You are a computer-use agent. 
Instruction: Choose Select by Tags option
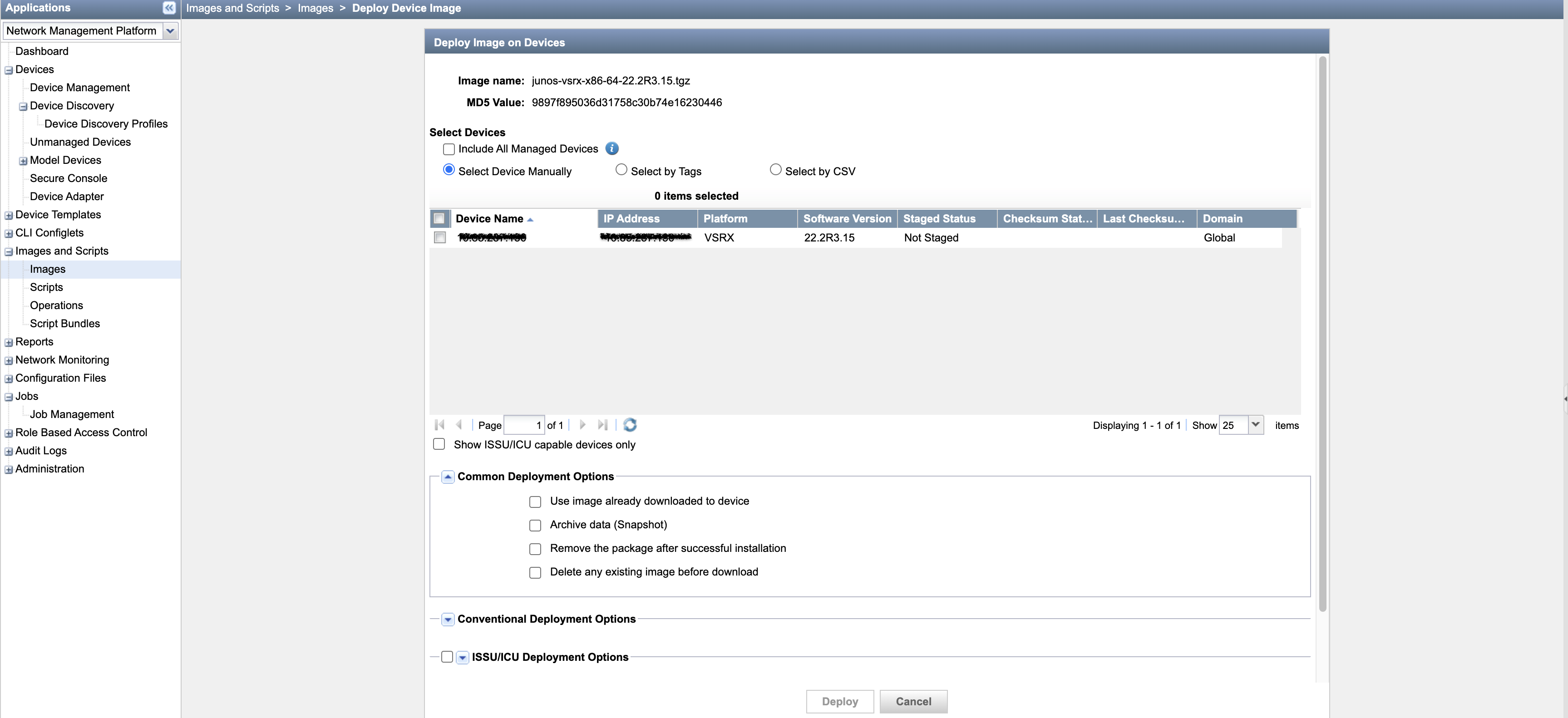[x=621, y=170]
